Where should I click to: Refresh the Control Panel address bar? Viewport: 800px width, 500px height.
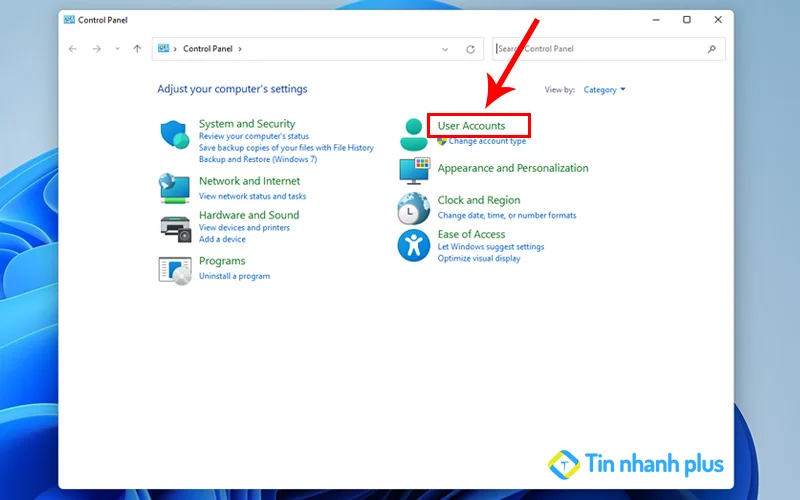470,49
